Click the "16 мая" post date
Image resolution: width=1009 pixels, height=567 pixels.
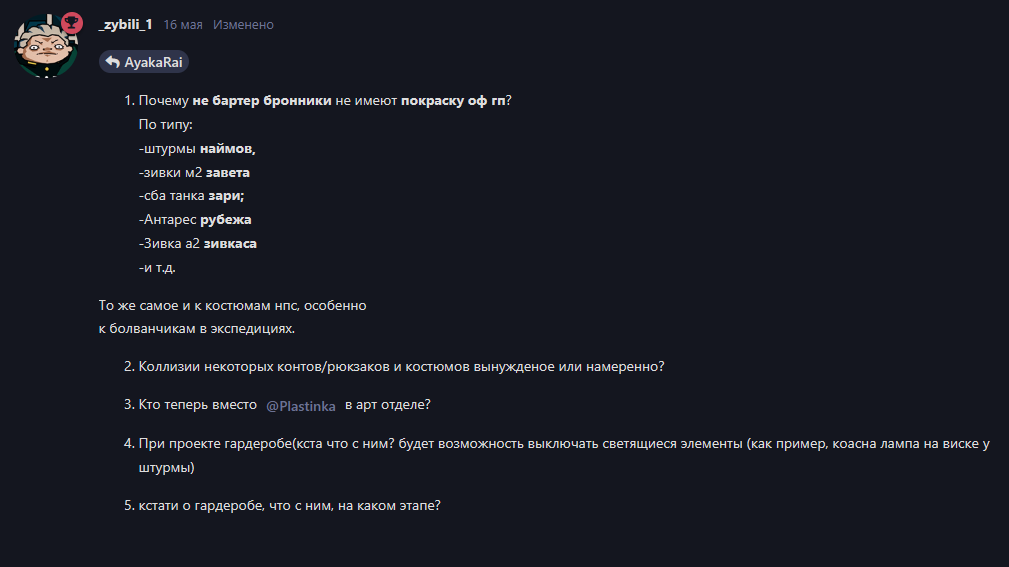pos(183,24)
